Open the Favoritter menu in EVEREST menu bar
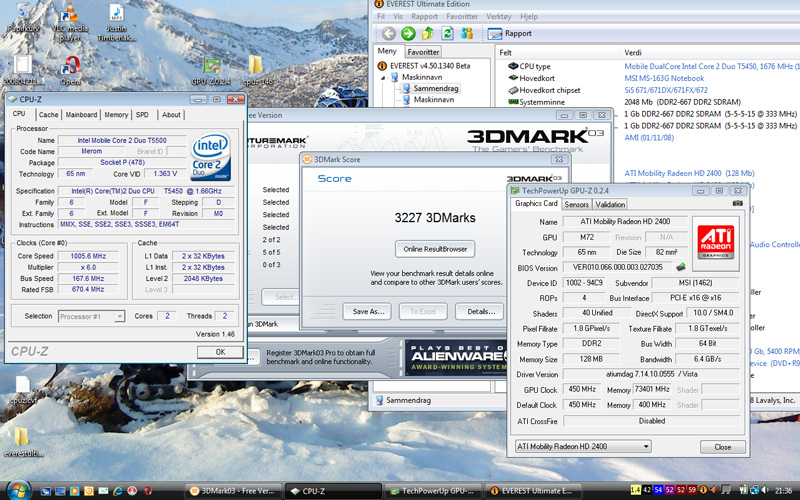 (462, 16)
